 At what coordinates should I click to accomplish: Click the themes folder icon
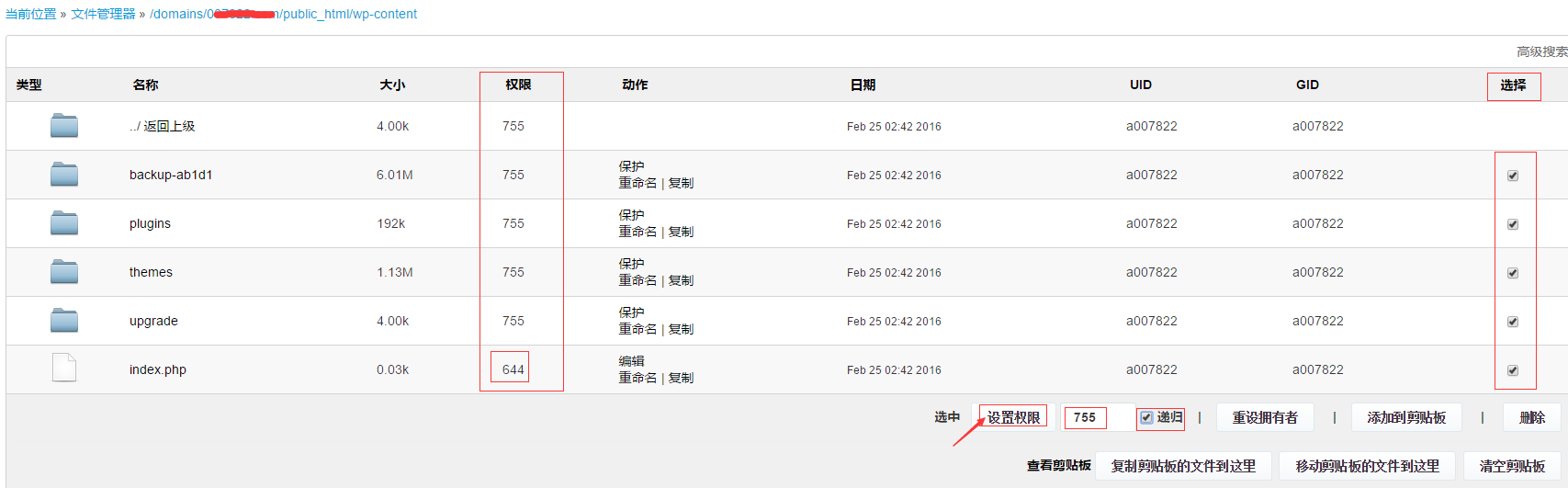point(64,272)
